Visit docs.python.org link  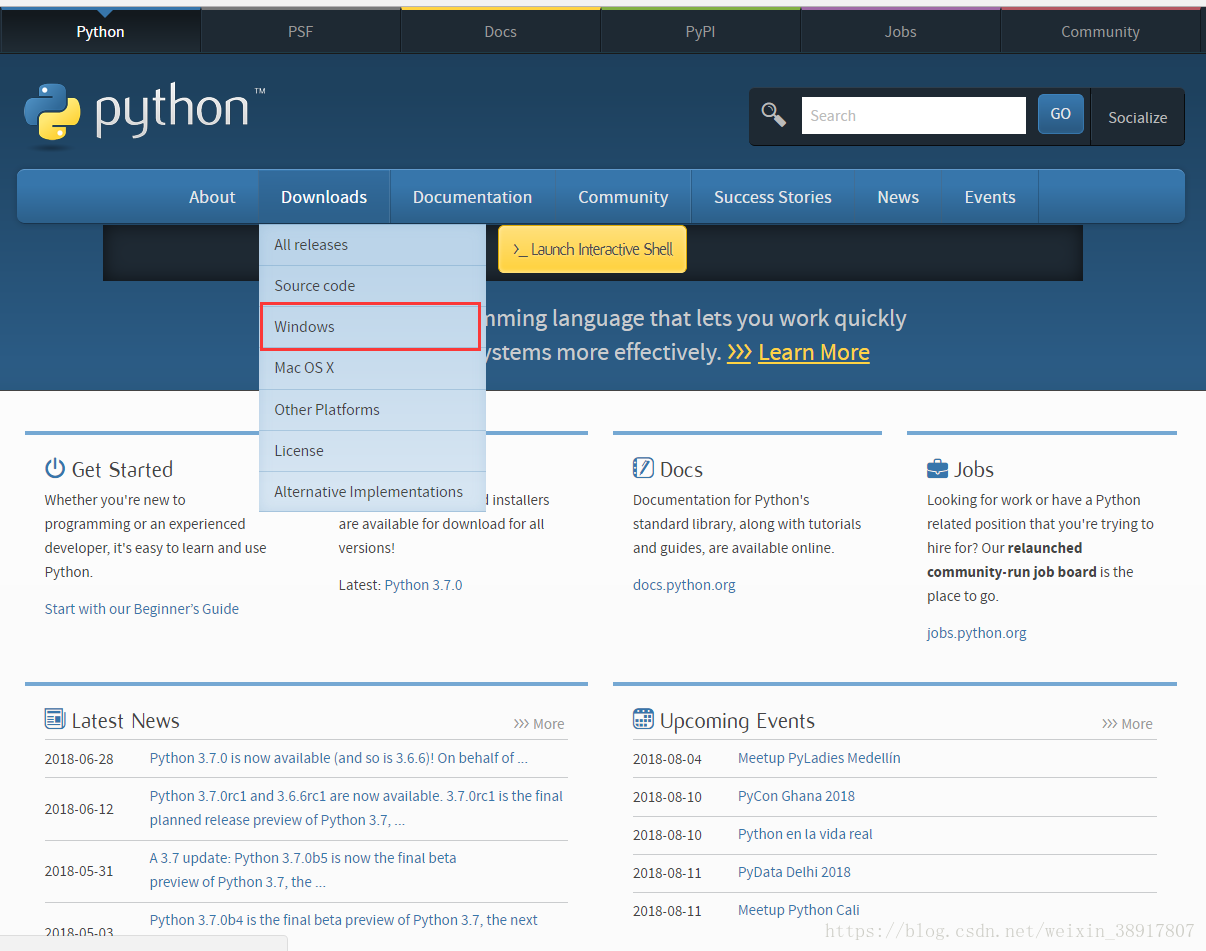684,585
